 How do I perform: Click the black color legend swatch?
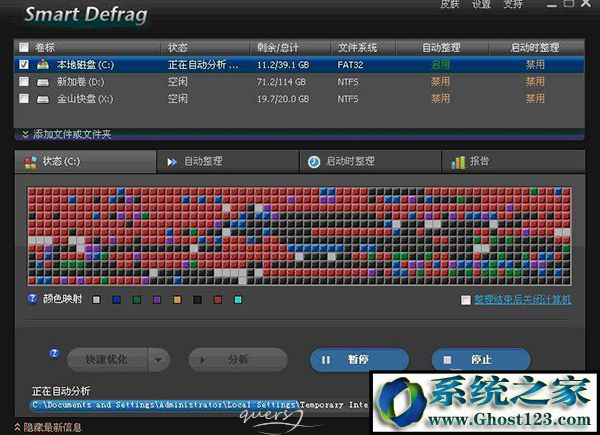point(197,300)
